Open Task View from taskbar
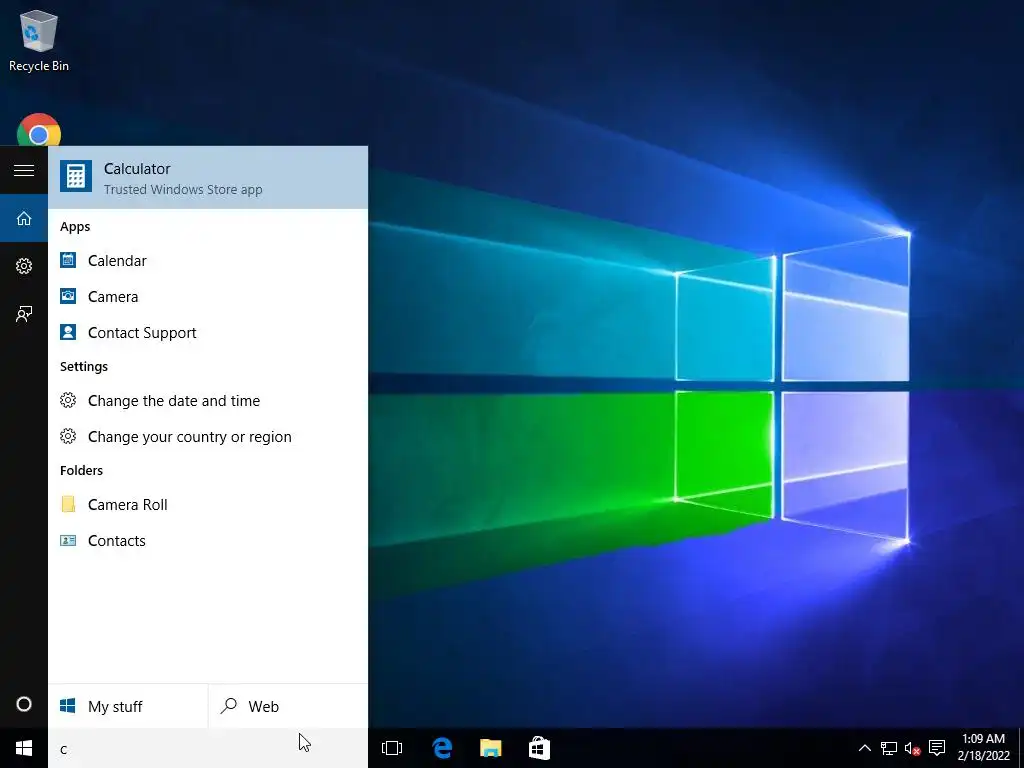Viewport: 1024px width, 768px height. (392, 748)
